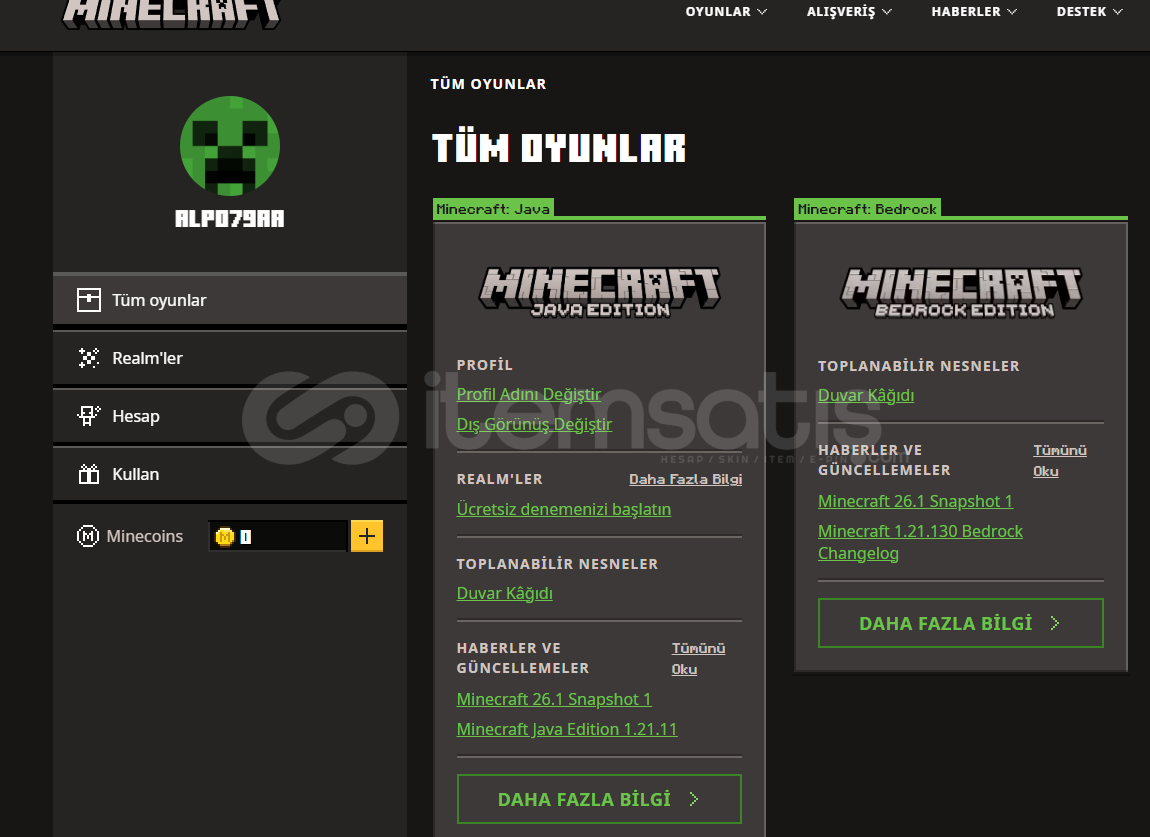Click the chest icon beside Tüm oyunlar
Image resolution: width=1150 pixels, height=837 pixels.
[89, 300]
